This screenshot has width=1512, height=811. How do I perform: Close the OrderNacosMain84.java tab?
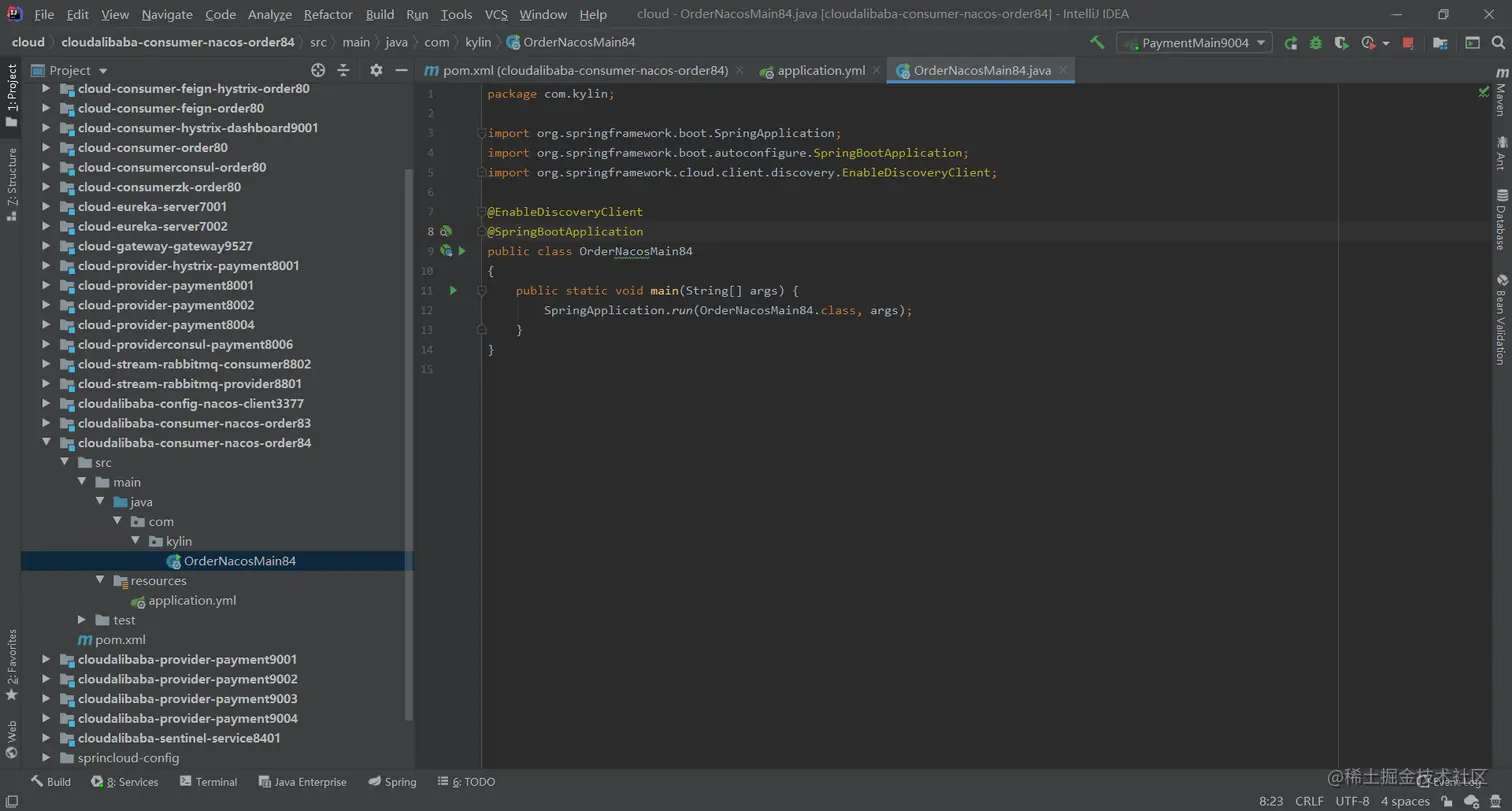tap(1064, 70)
